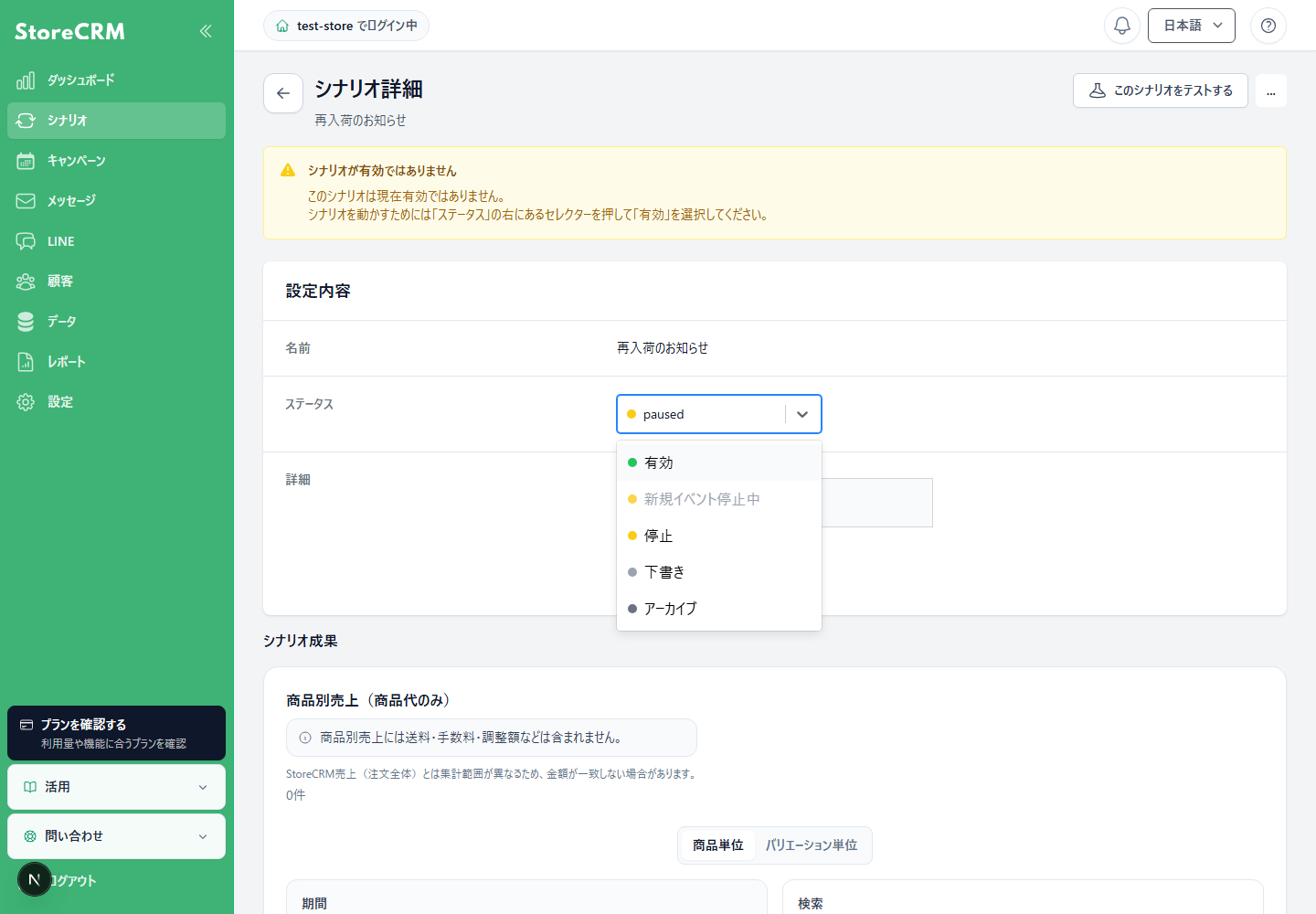Click the データ database icon

[26, 322]
